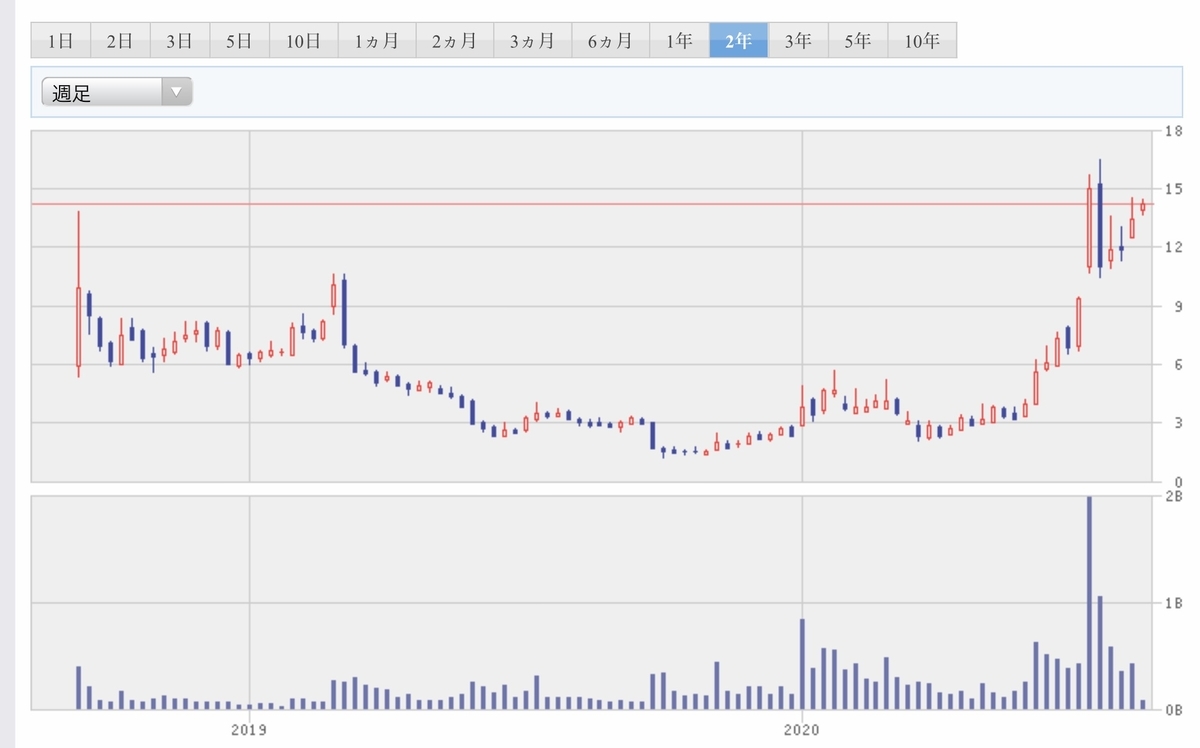Click the 2020 label on time axis

[803, 729]
